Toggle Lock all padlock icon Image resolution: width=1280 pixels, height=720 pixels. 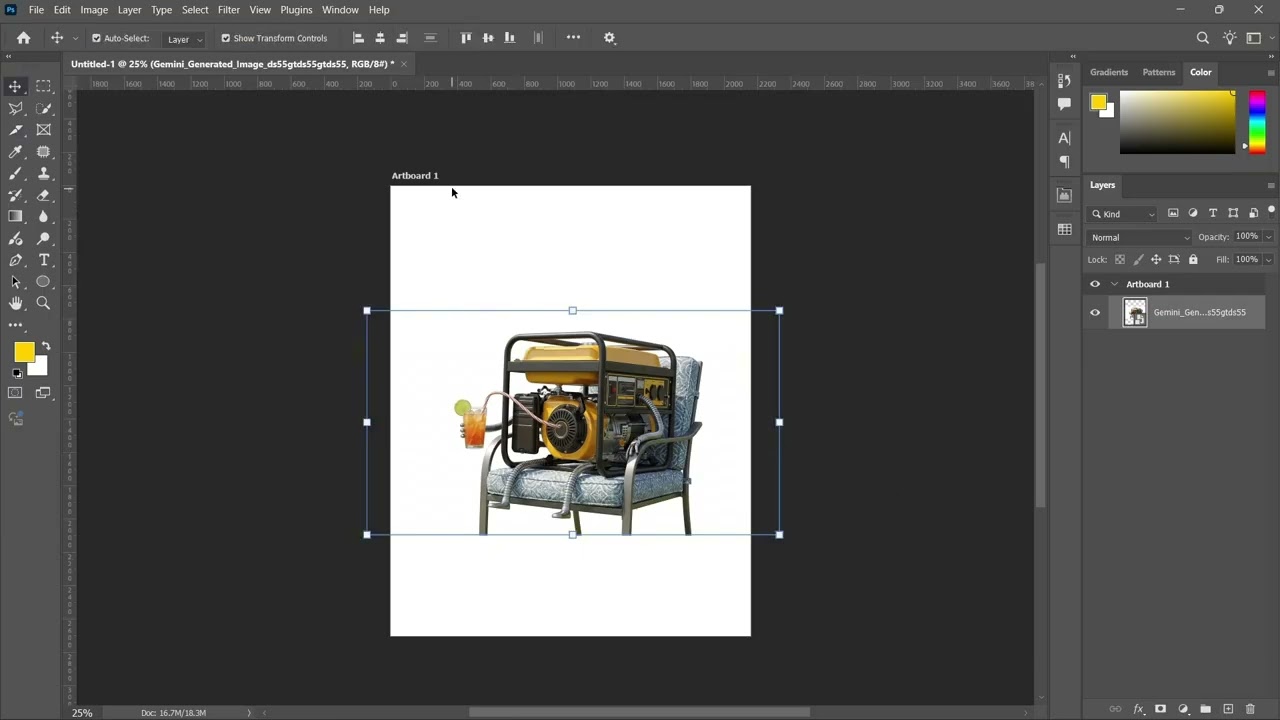[1193, 260]
